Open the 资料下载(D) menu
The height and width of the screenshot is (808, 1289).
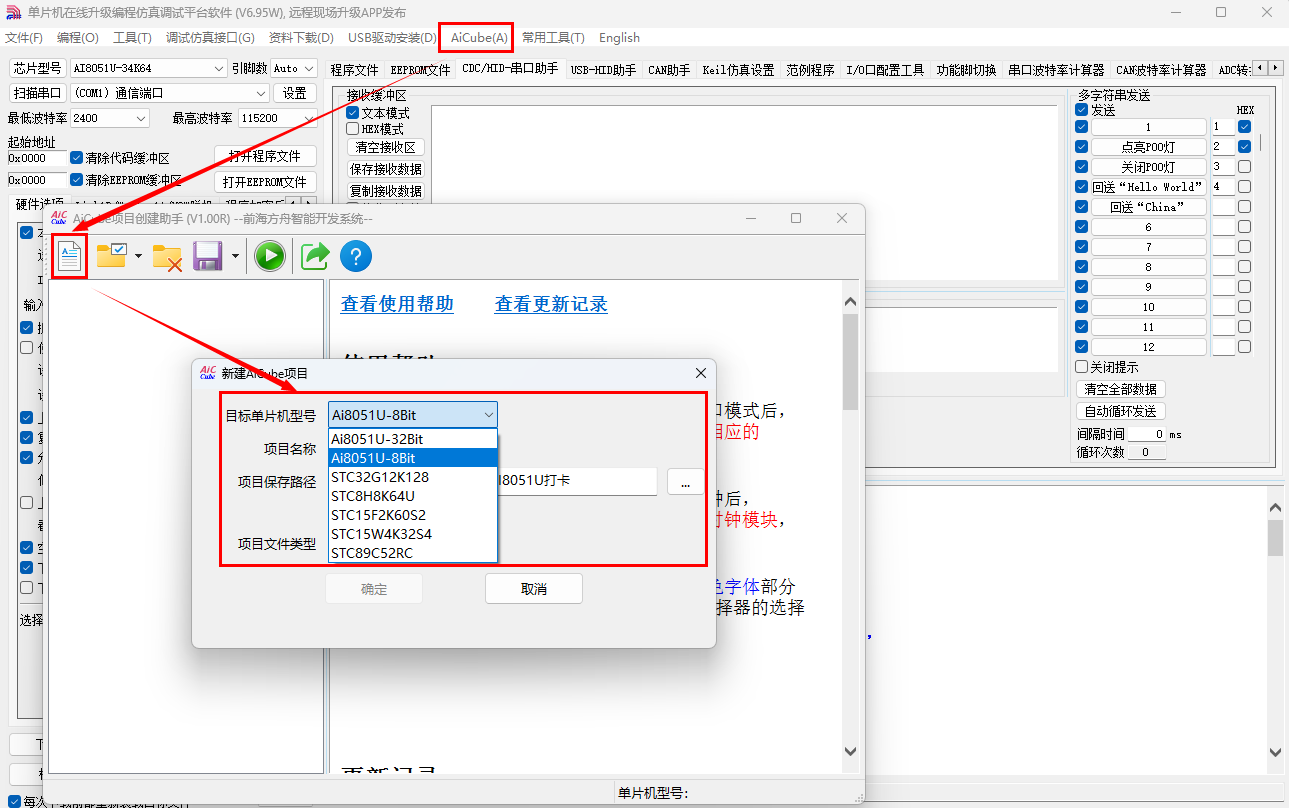point(301,38)
